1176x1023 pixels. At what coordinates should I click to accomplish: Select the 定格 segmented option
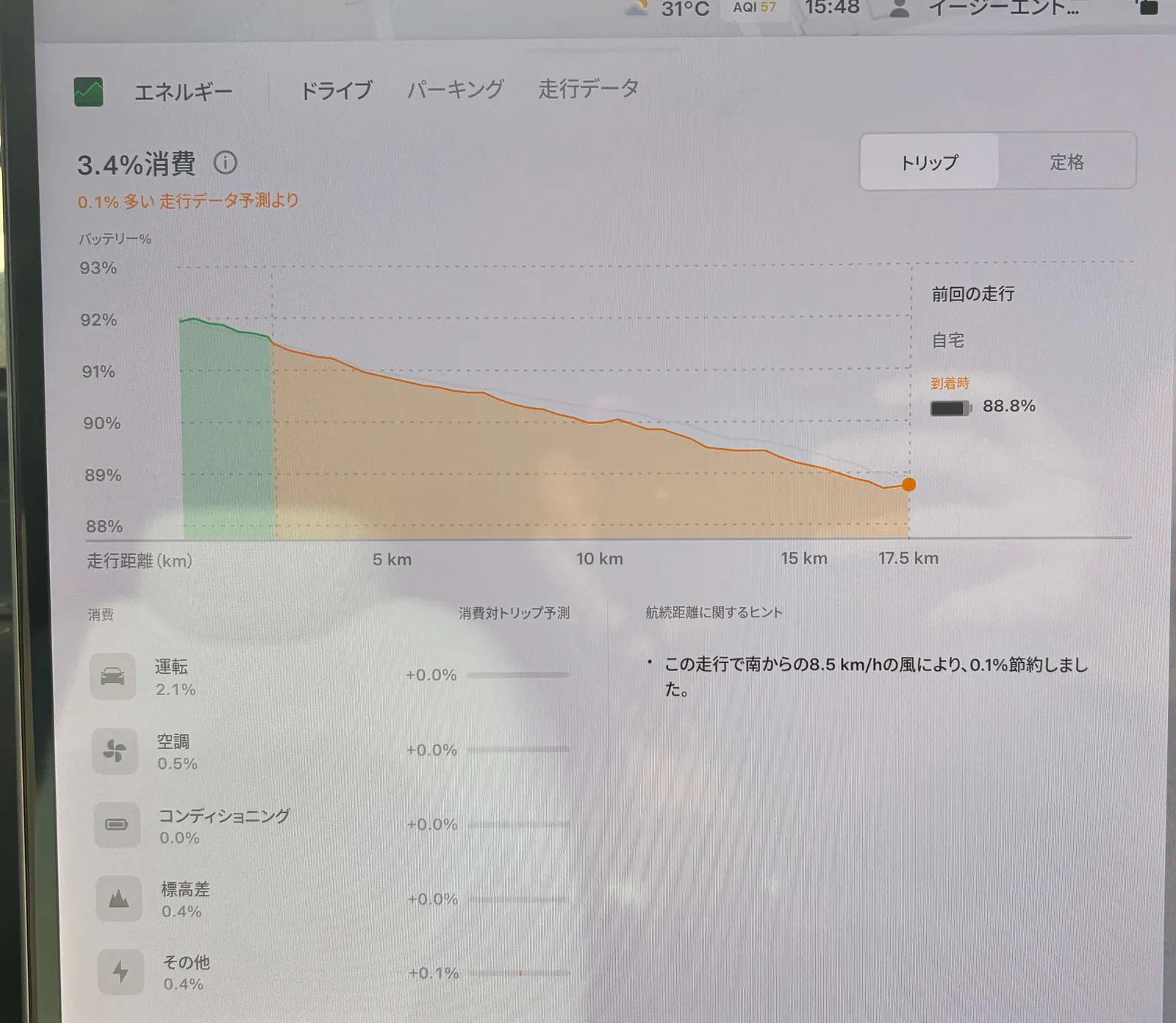[1066, 162]
